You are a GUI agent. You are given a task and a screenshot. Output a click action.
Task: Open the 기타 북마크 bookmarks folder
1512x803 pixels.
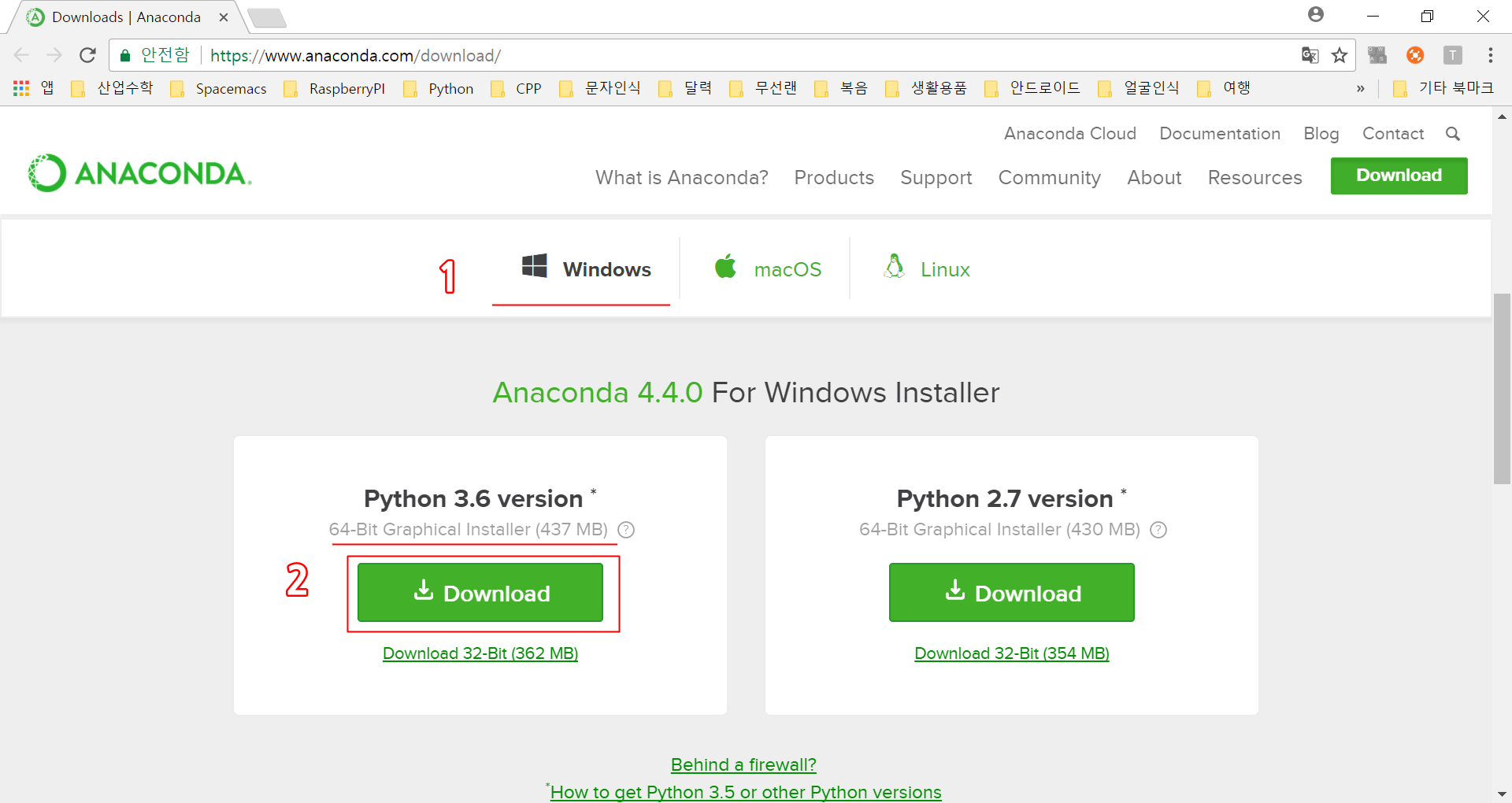pyautogui.click(x=1443, y=88)
